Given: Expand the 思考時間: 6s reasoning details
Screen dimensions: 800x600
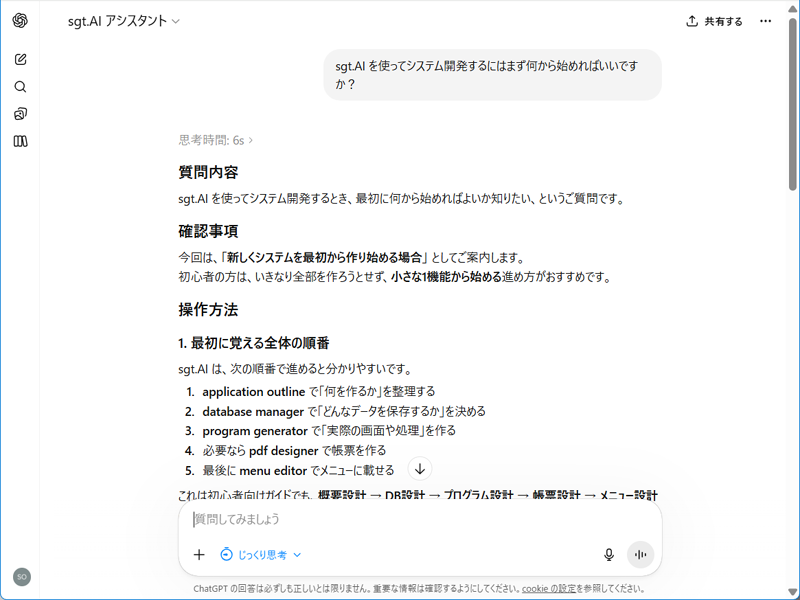Looking at the screenshot, I should pyautogui.click(x=215, y=140).
